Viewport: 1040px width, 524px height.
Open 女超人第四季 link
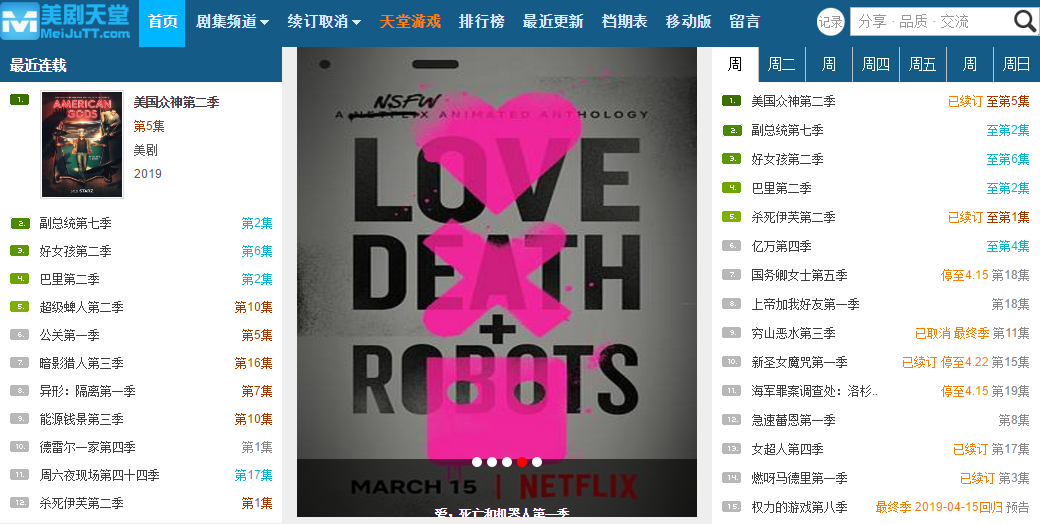pyautogui.click(x=787, y=449)
